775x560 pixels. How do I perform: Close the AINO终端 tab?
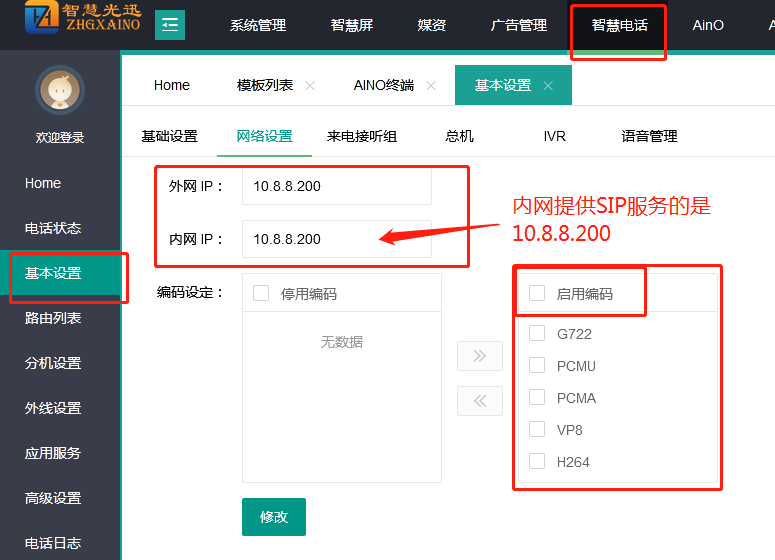click(x=431, y=86)
